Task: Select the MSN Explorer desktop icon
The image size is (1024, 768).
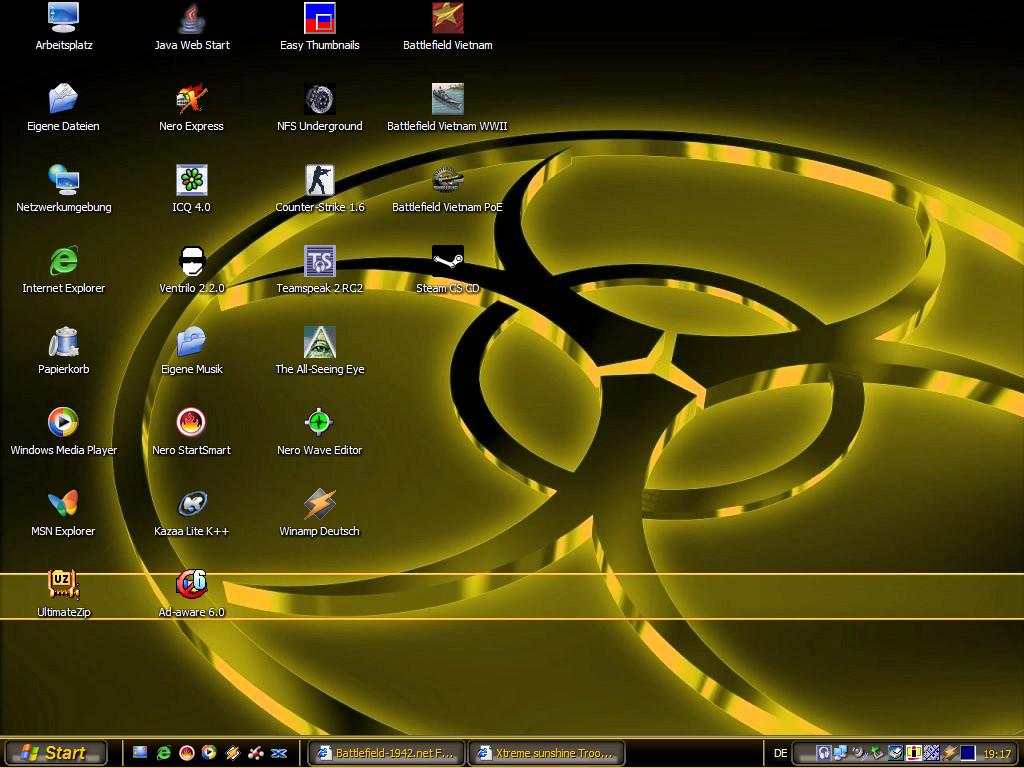Action: click(63, 513)
